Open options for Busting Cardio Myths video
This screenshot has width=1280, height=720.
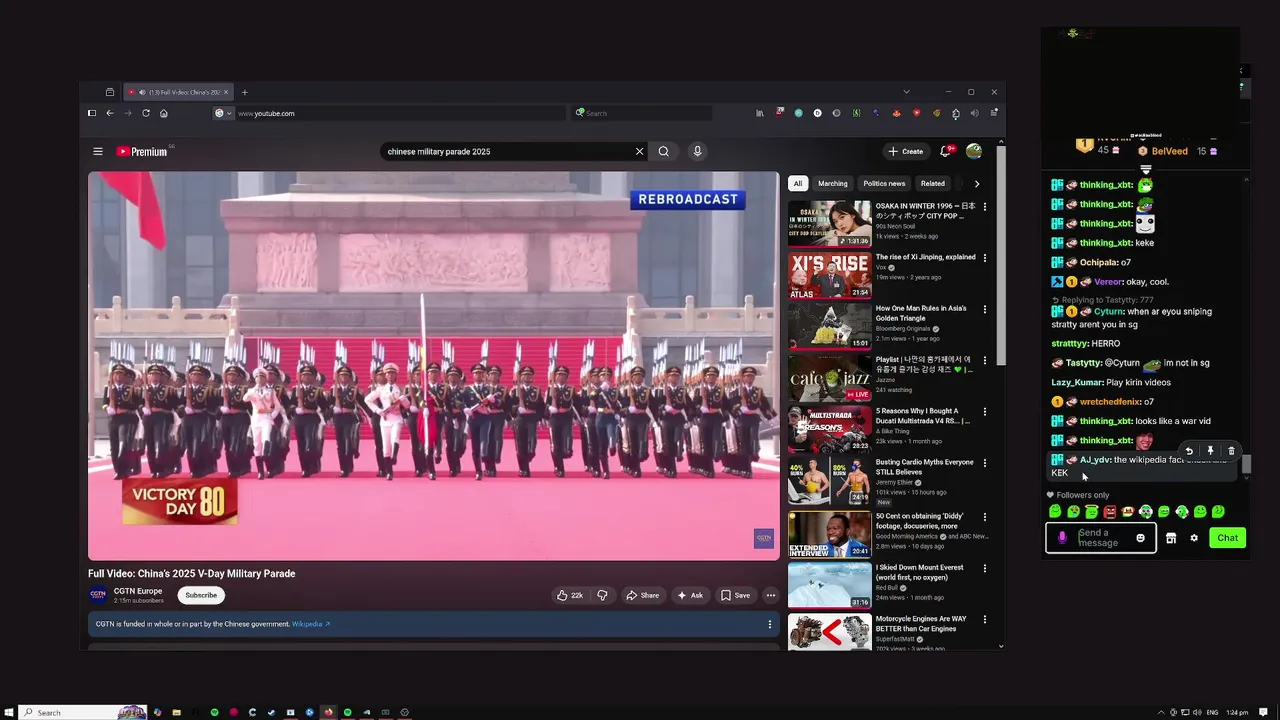click(985, 463)
